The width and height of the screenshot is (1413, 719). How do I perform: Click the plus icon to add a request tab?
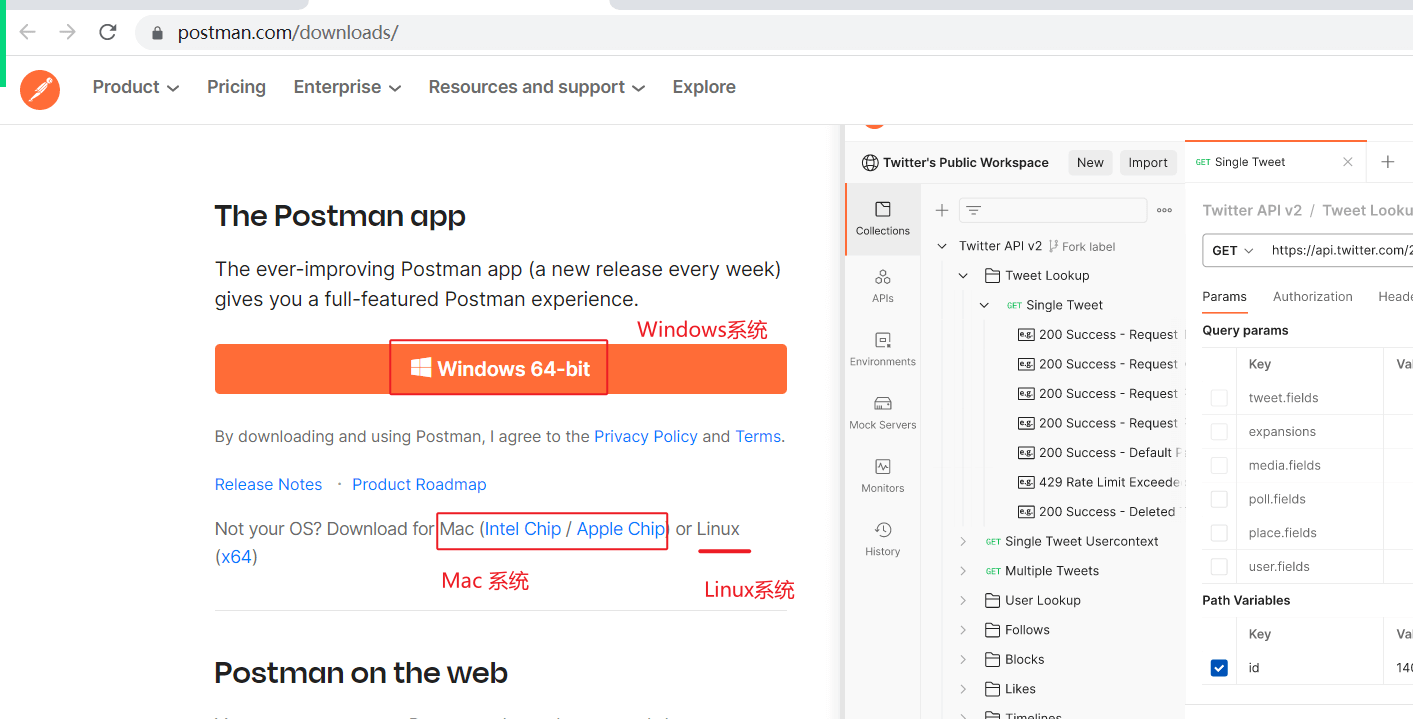tap(1388, 162)
